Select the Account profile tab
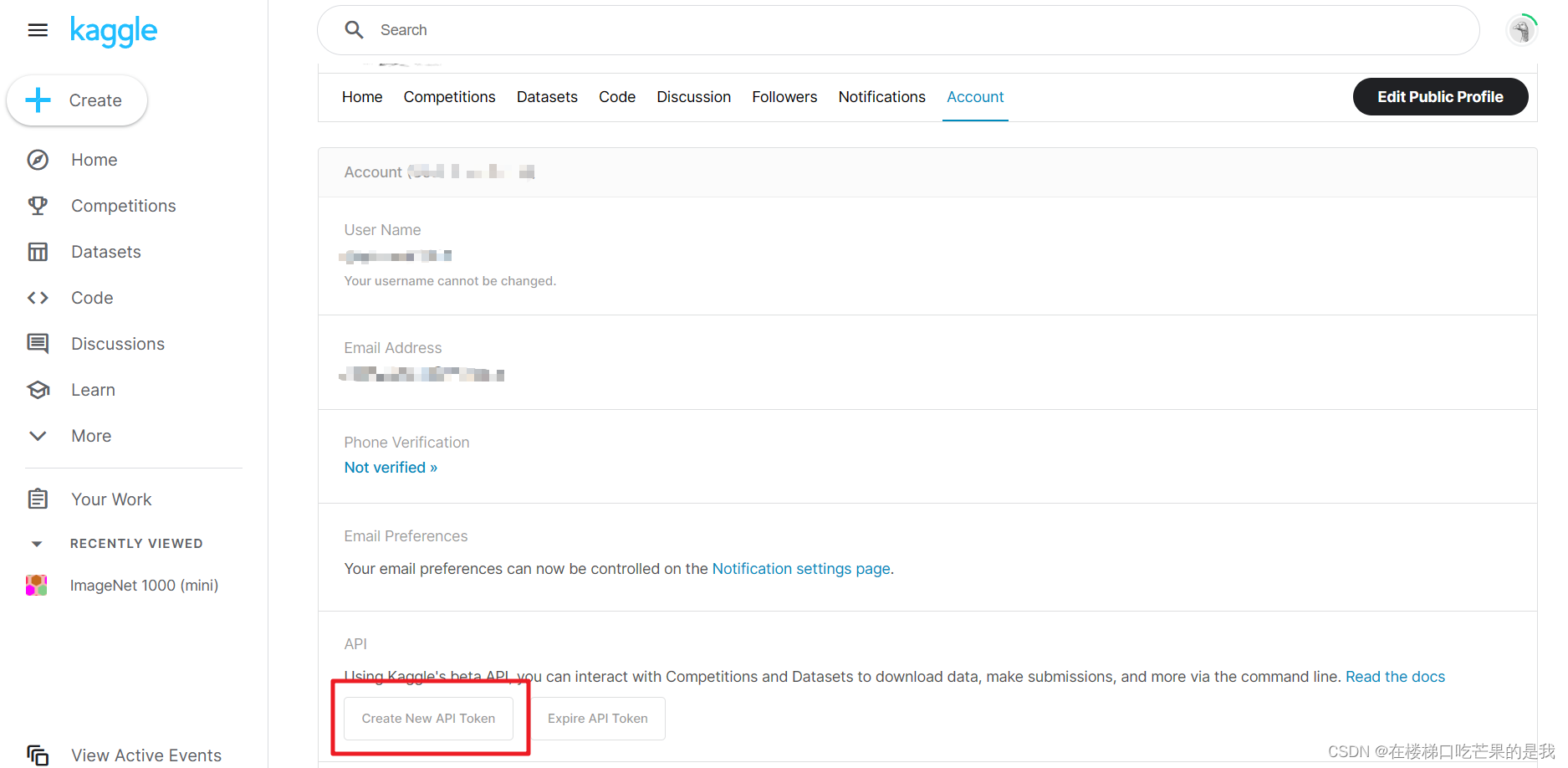This screenshot has width=1568, height=768. click(975, 97)
